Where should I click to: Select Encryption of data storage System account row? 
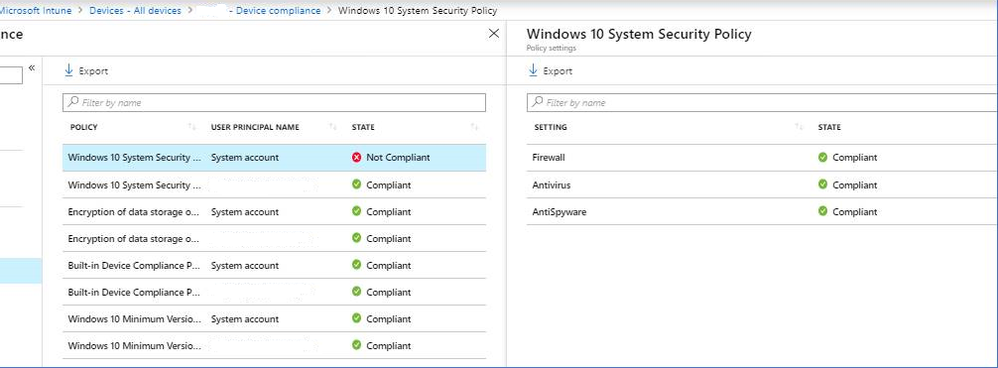274,211
